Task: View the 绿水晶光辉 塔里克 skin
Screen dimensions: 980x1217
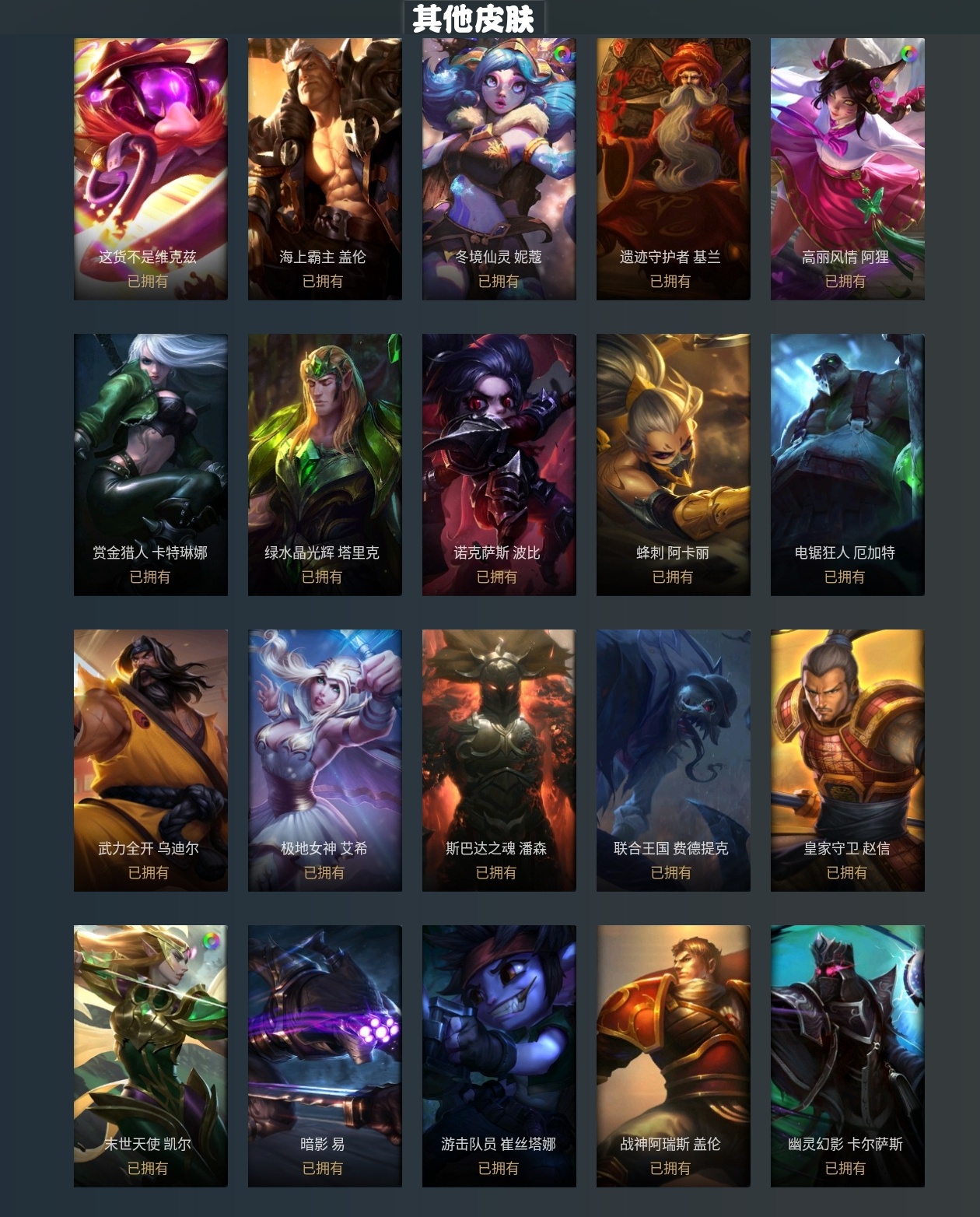Action: pyautogui.click(x=325, y=465)
